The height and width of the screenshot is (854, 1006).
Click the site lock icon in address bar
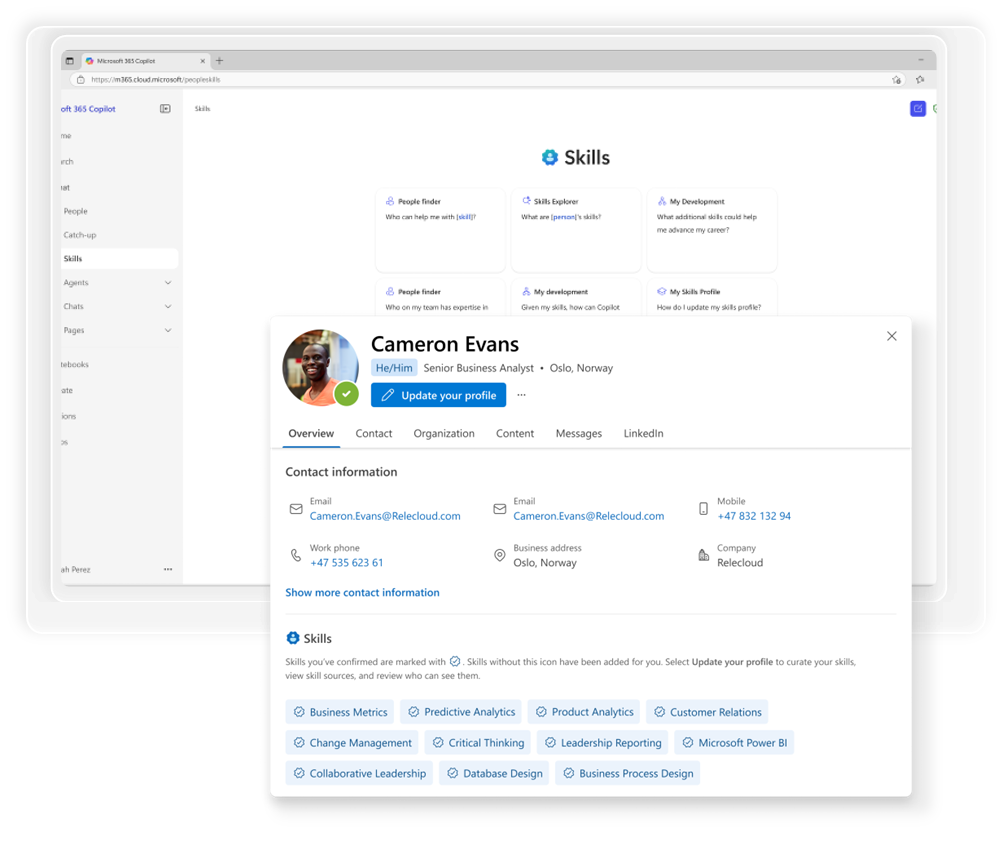[x=80, y=80]
